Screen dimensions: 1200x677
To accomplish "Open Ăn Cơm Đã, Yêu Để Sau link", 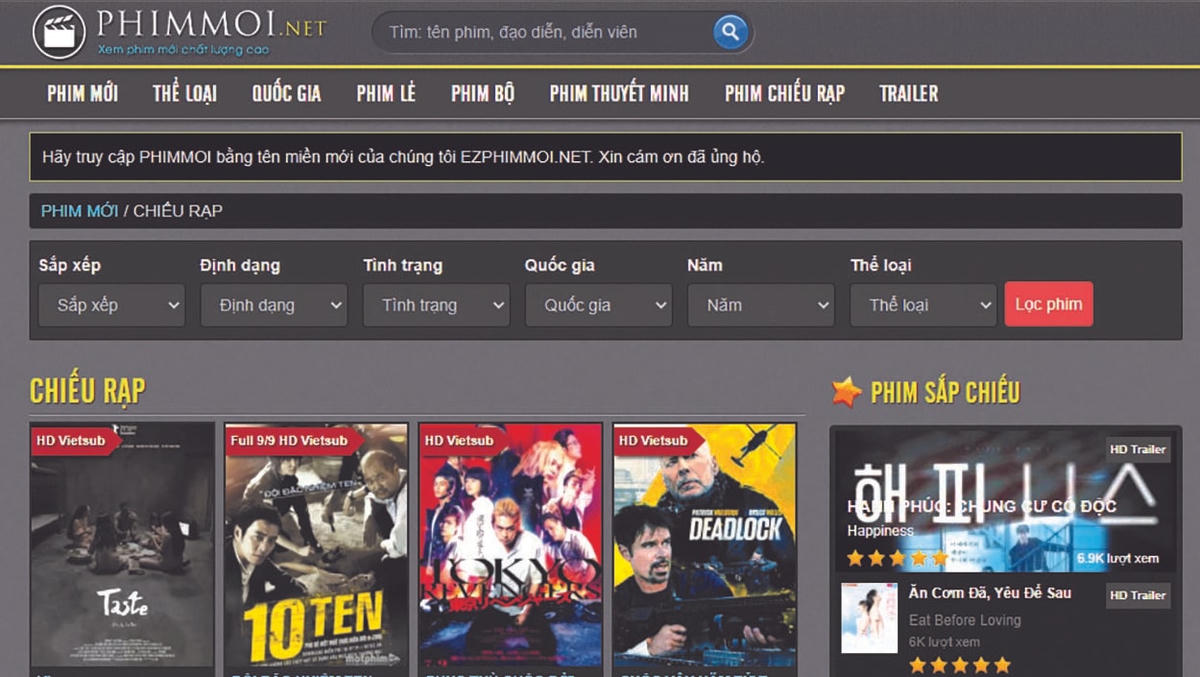I will 990,592.
